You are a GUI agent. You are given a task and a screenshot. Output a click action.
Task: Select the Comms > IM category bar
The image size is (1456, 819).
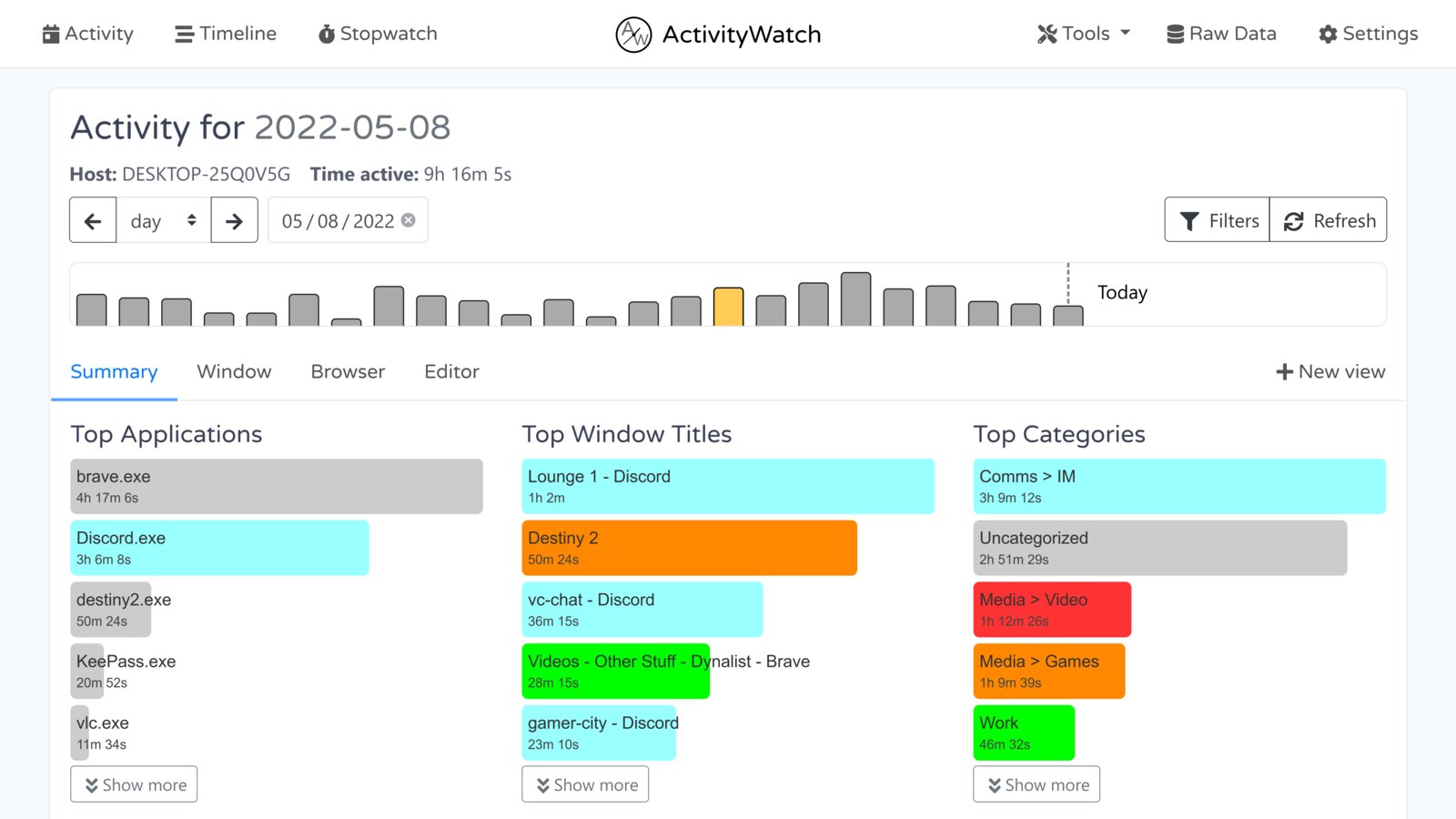(1179, 486)
